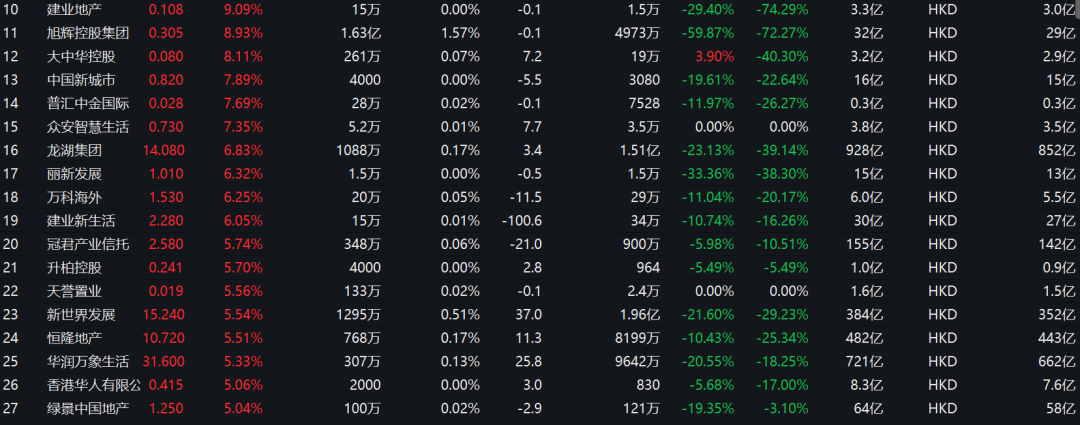1080x425 pixels.
Task: Click the red 3.90% value
Action: [715, 56]
